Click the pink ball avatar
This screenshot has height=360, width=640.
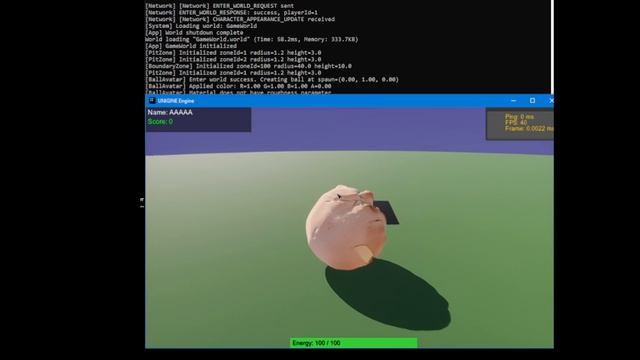[346, 227]
